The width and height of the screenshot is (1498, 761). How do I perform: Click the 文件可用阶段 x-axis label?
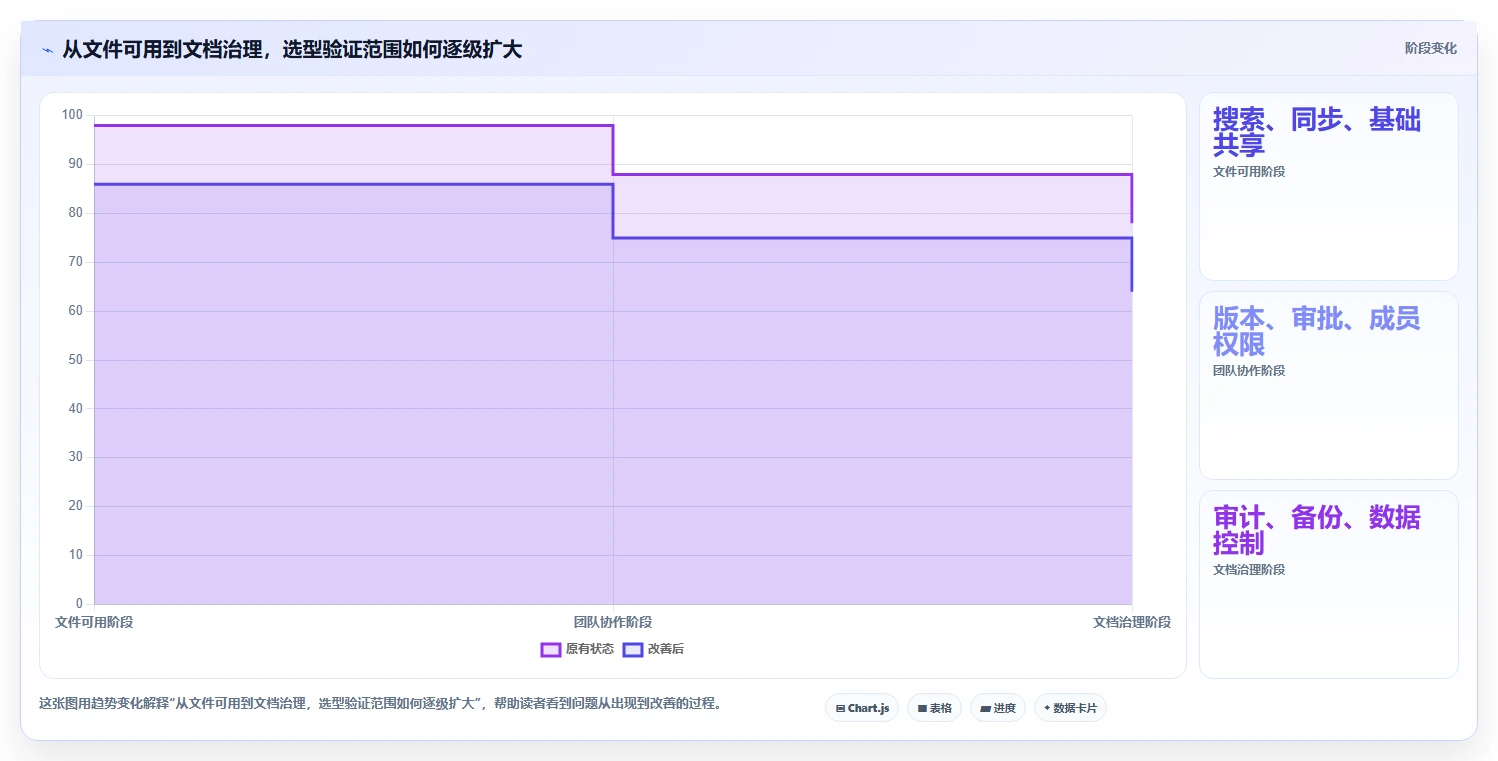tap(94, 622)
